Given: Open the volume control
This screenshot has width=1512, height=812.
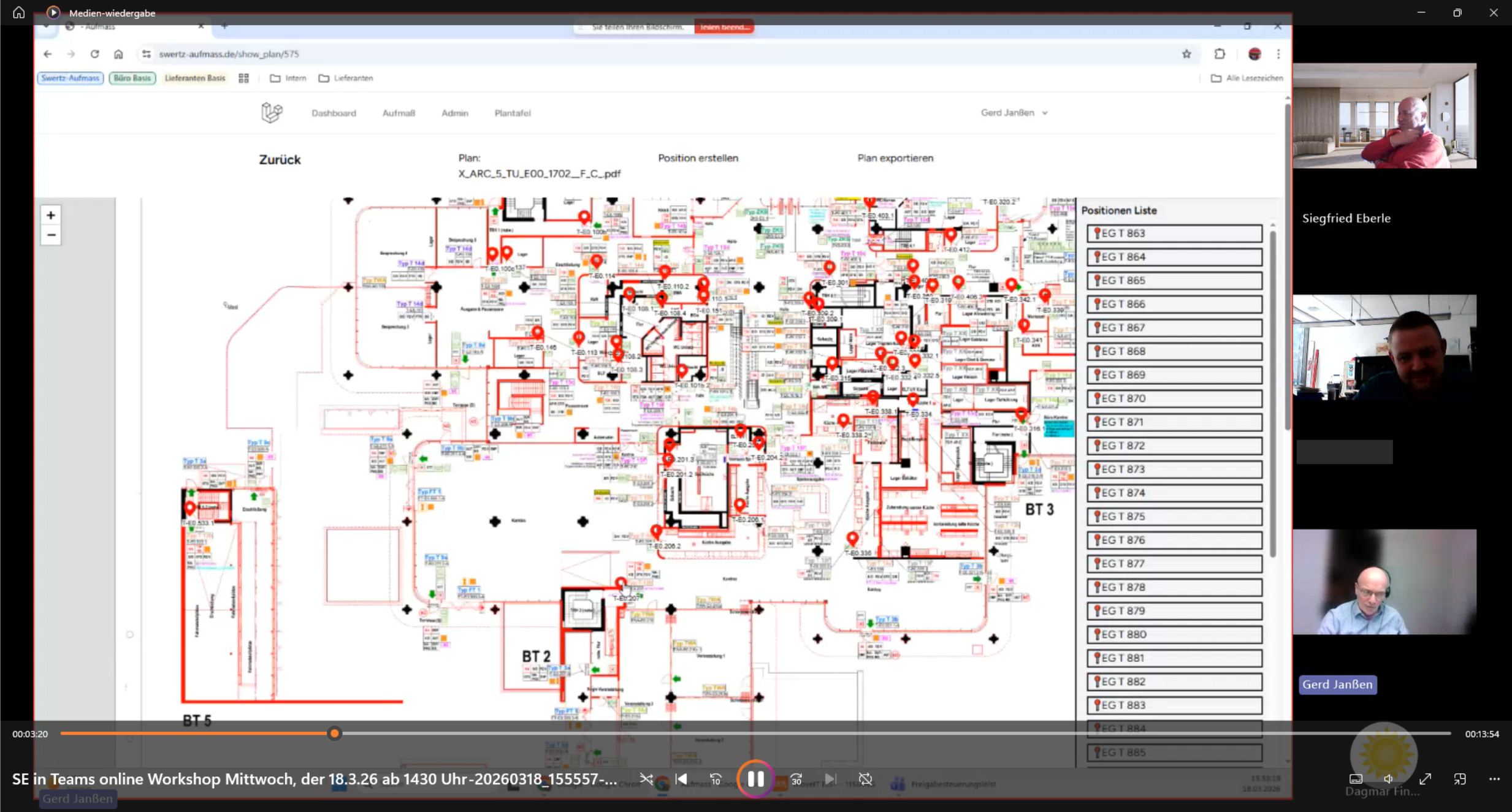Looking at the screenshot, I should pyautogui.click(x=1388, y=779).
